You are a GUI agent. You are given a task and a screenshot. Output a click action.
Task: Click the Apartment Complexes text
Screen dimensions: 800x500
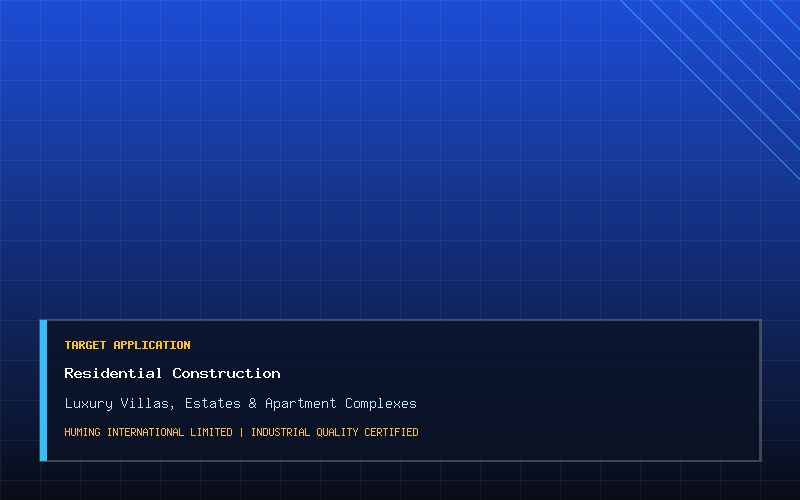click(341, 404)
